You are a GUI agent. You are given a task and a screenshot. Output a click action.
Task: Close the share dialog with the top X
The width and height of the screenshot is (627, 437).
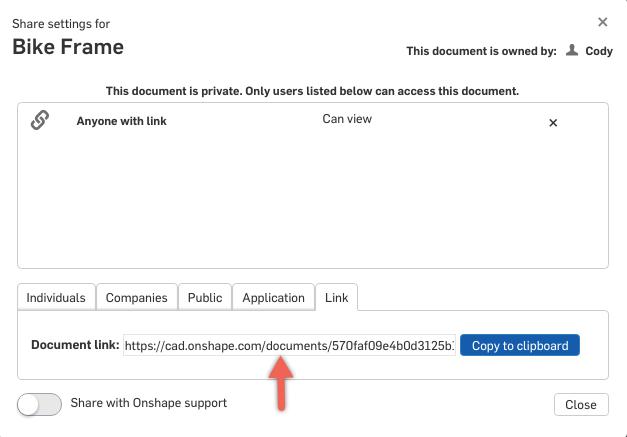point(602,22)
